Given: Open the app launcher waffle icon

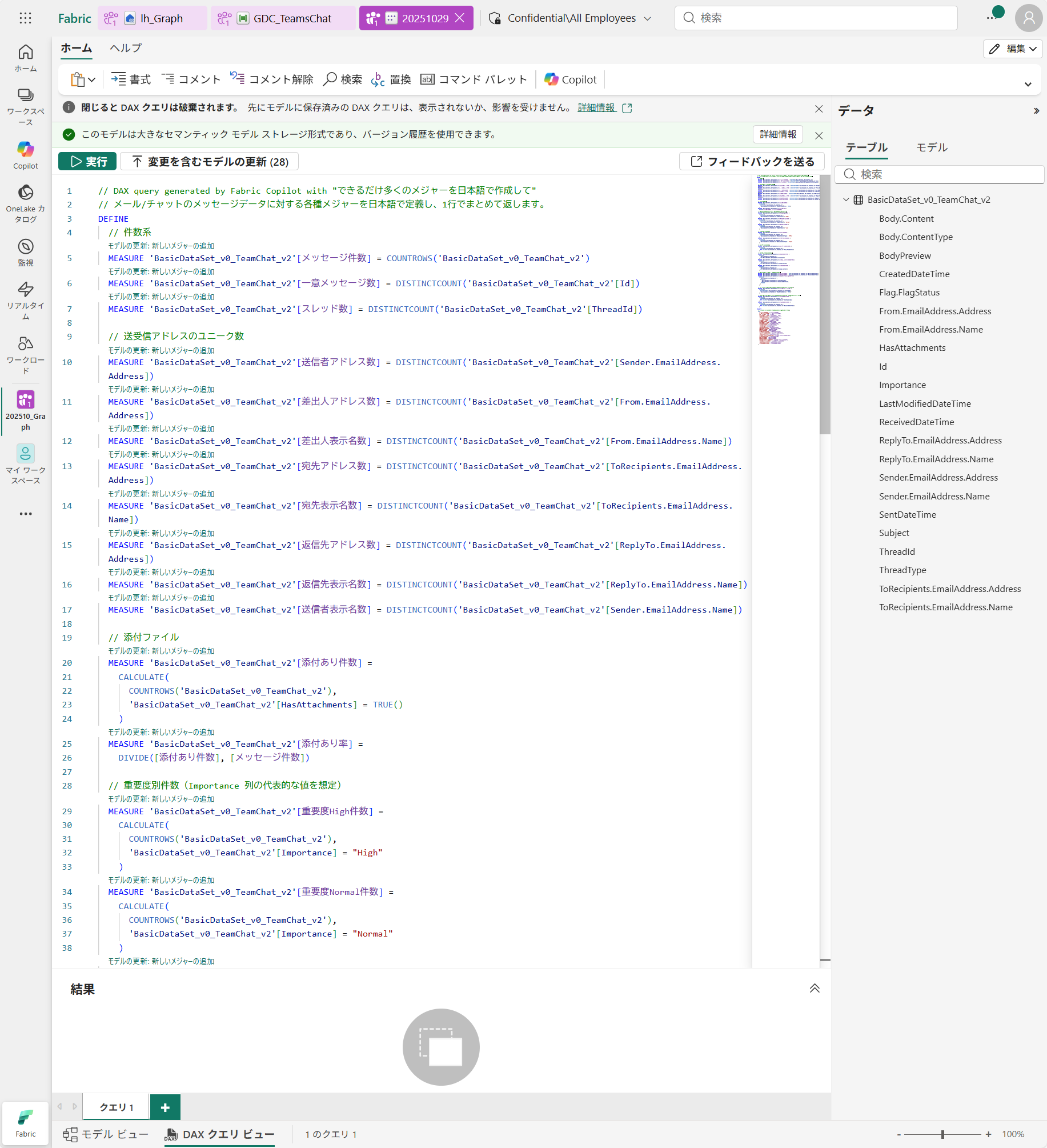Looking at the screenshot, I should pyautogui.click(x=25, y=18).
